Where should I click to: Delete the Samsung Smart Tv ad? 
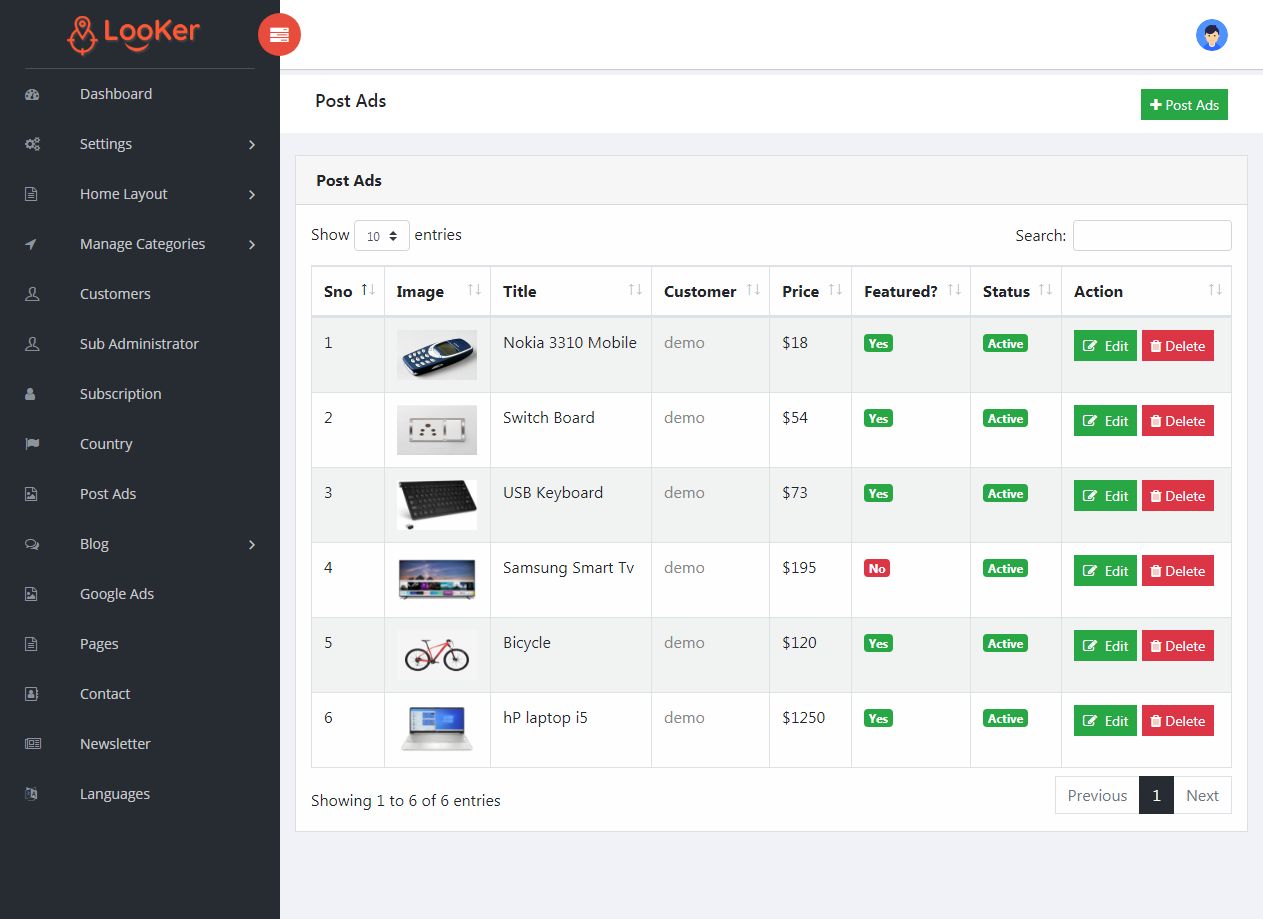pos(1177,571)
